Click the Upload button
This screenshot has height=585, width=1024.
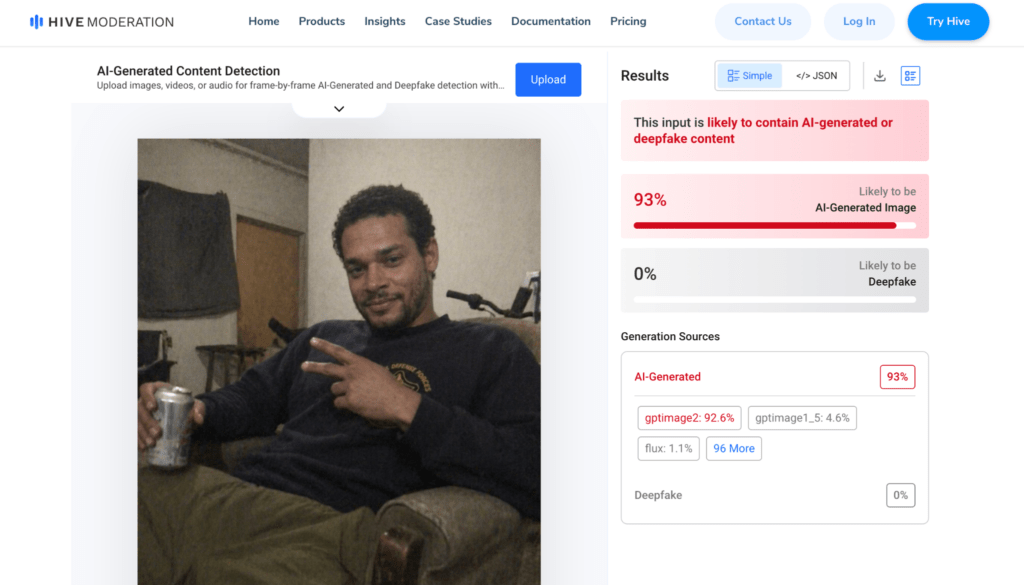(x=548, y=80)
